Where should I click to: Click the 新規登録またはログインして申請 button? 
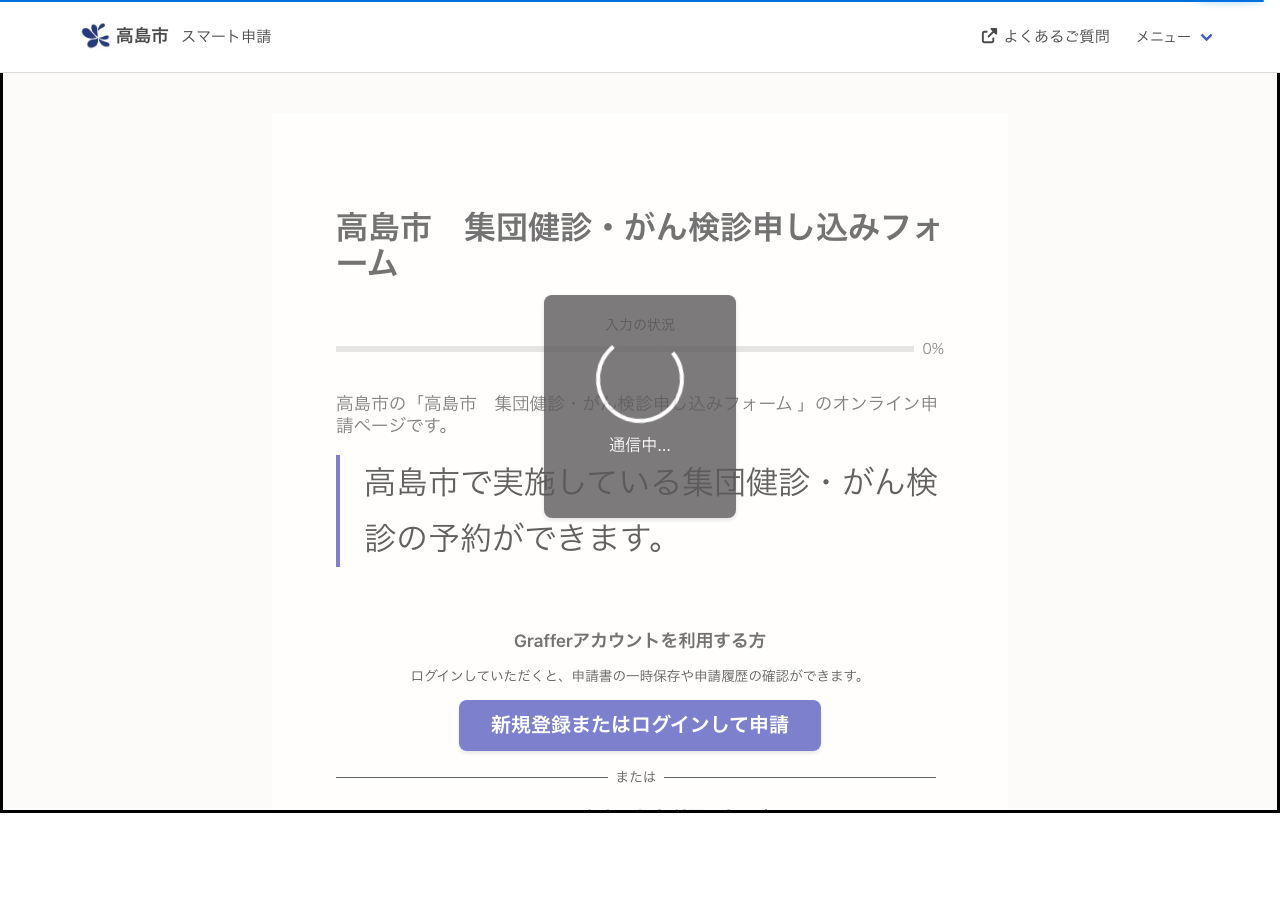tap(640, 725)
